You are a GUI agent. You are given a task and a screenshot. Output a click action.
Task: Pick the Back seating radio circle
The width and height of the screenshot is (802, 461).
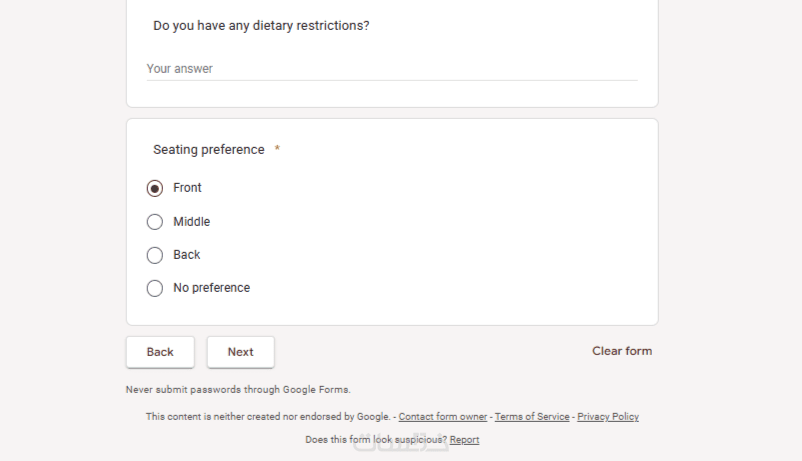pos(155,255)
